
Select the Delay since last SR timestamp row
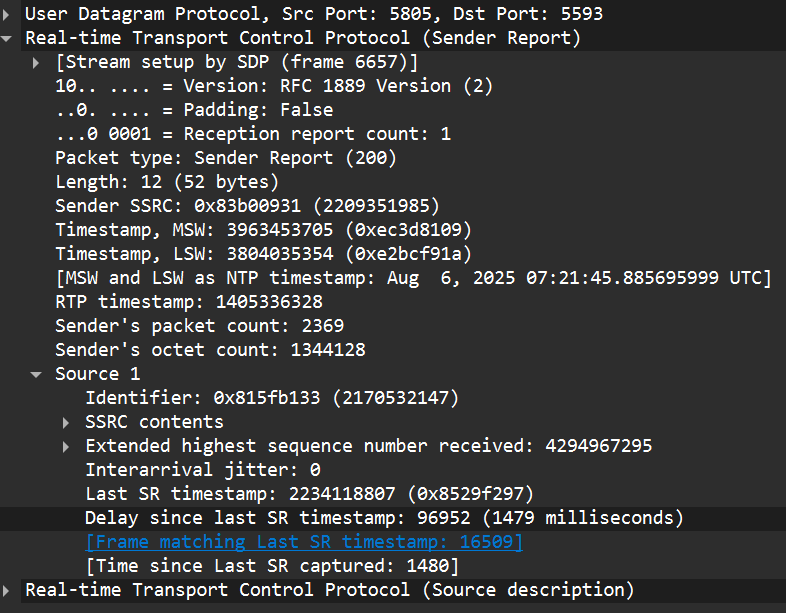pos(383,518)
